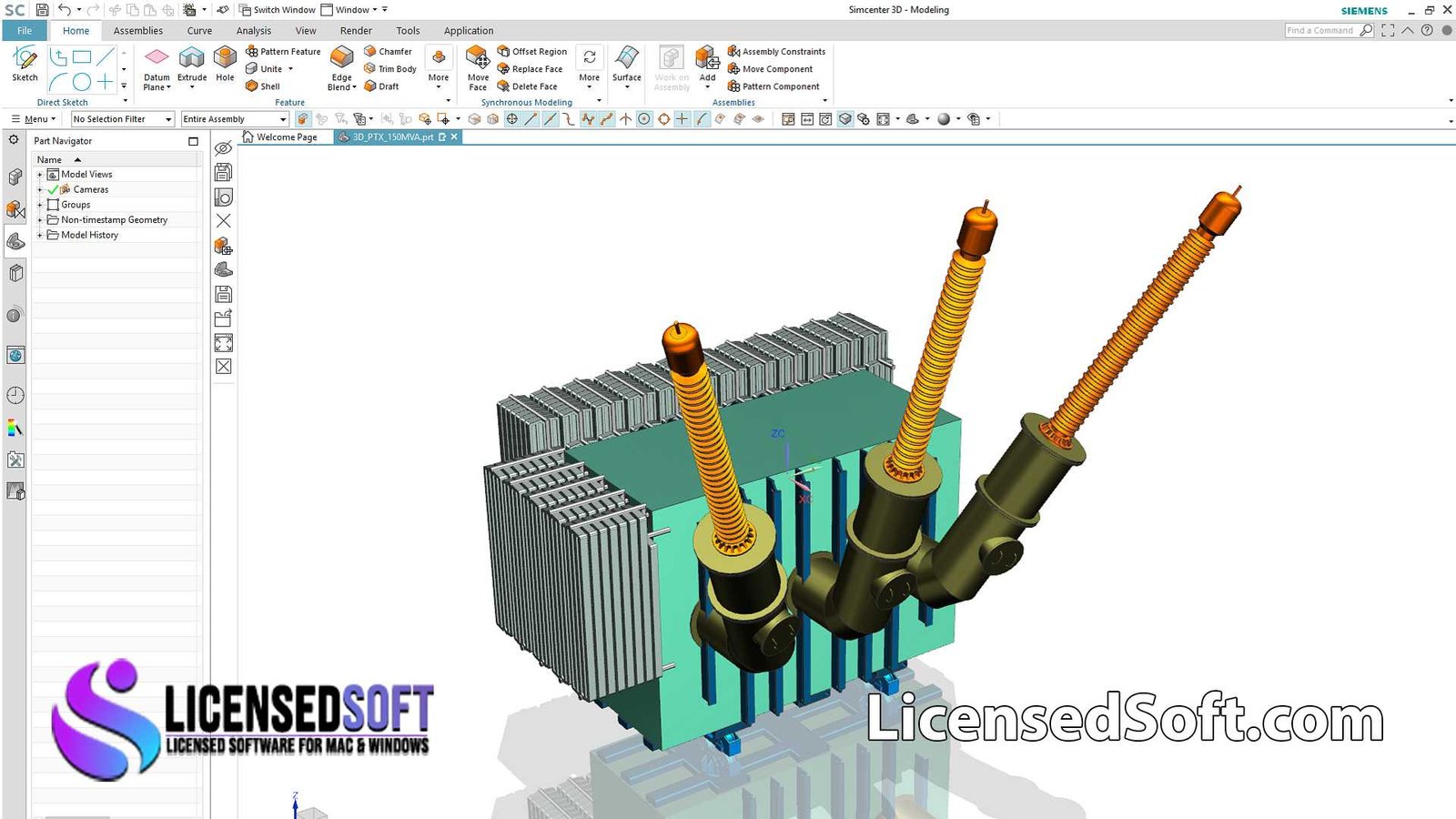
Task: Click Offset Region
Action: pos(532,51)
